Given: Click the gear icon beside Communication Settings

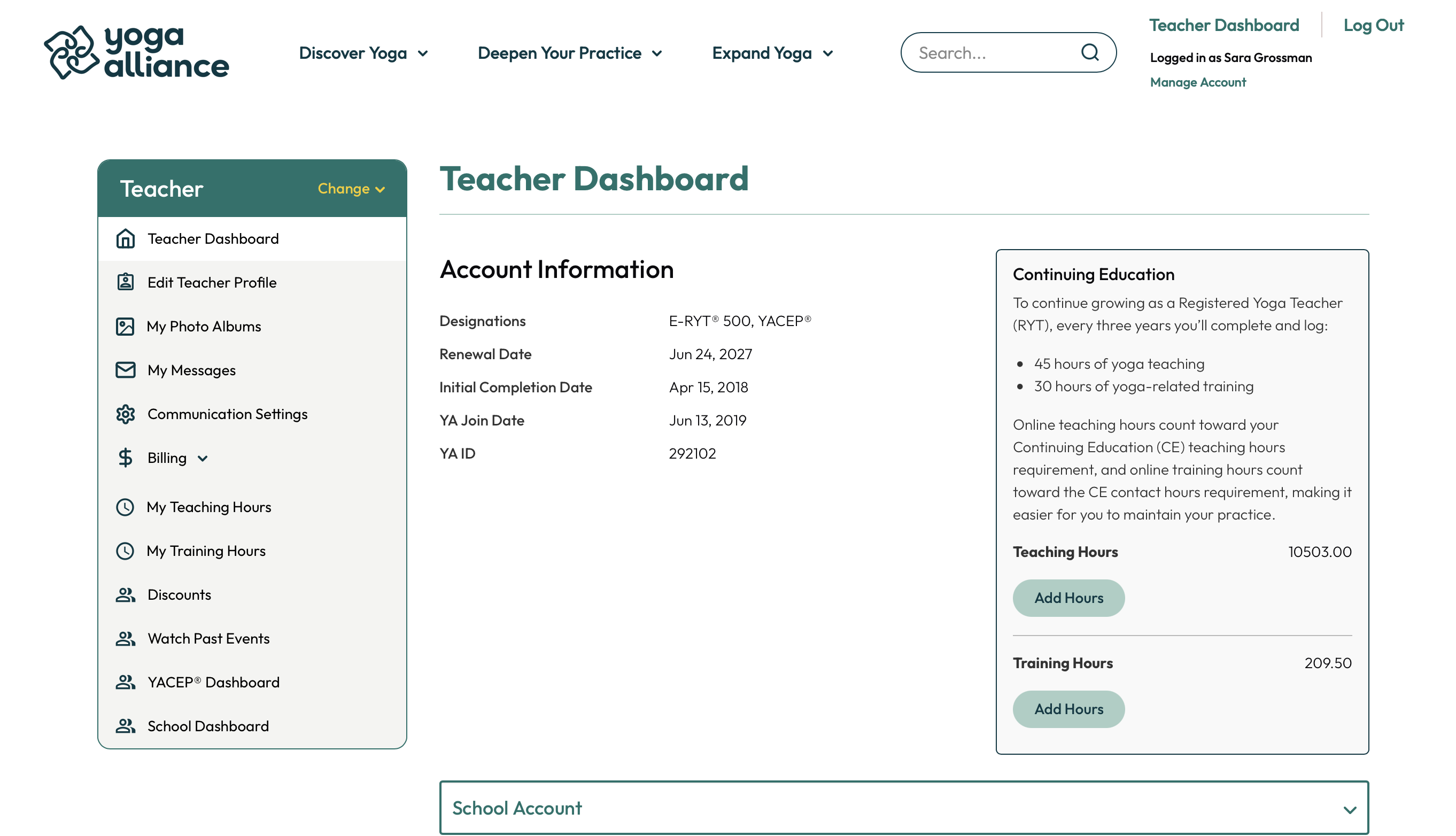Looking at the screenshot, I should click(125, 414).
